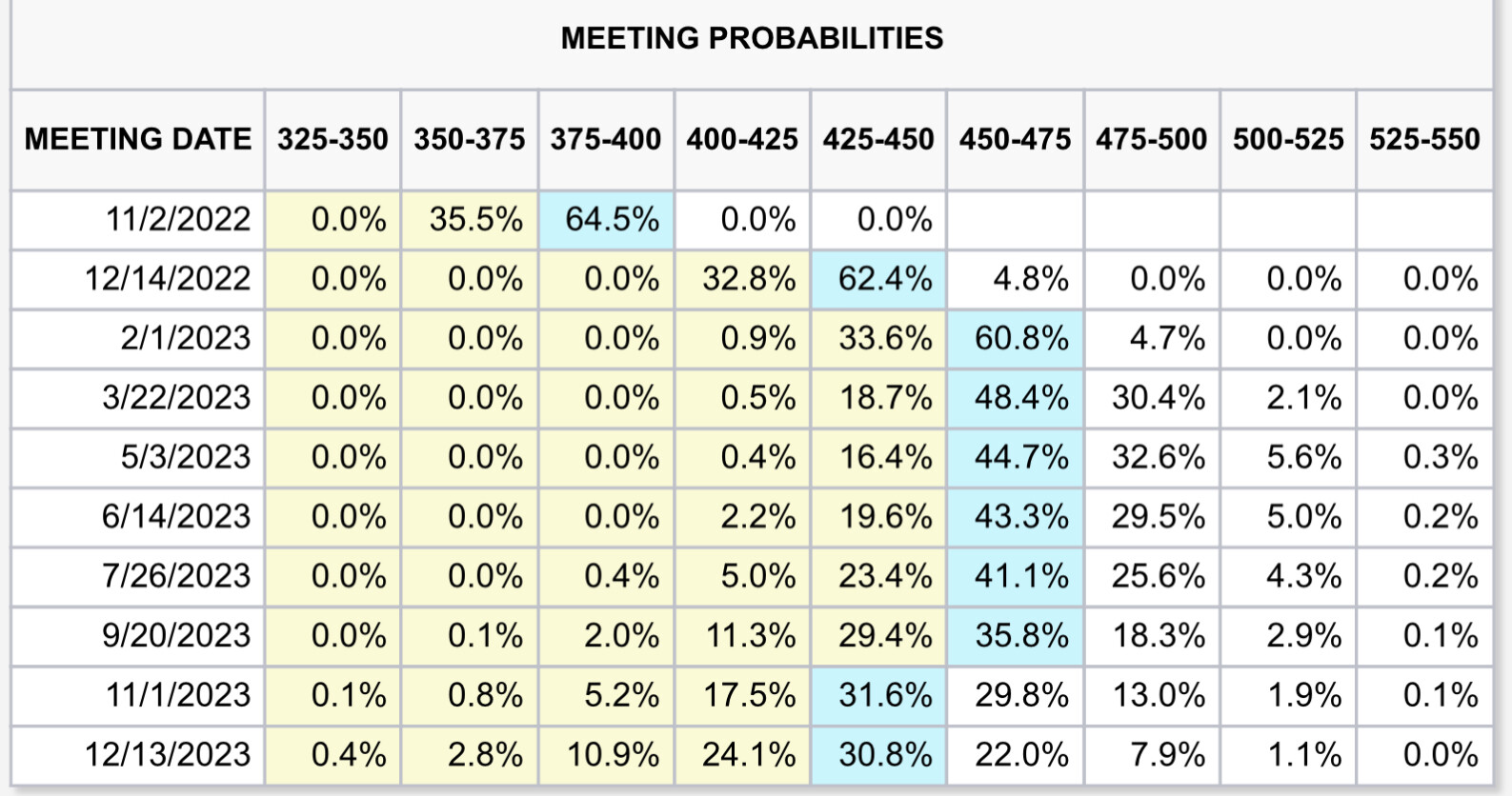Click the 60.8% cell in 2/1/2023 row
Viewport: 1512px width, 796px height.
click(x=1021, y=338)
